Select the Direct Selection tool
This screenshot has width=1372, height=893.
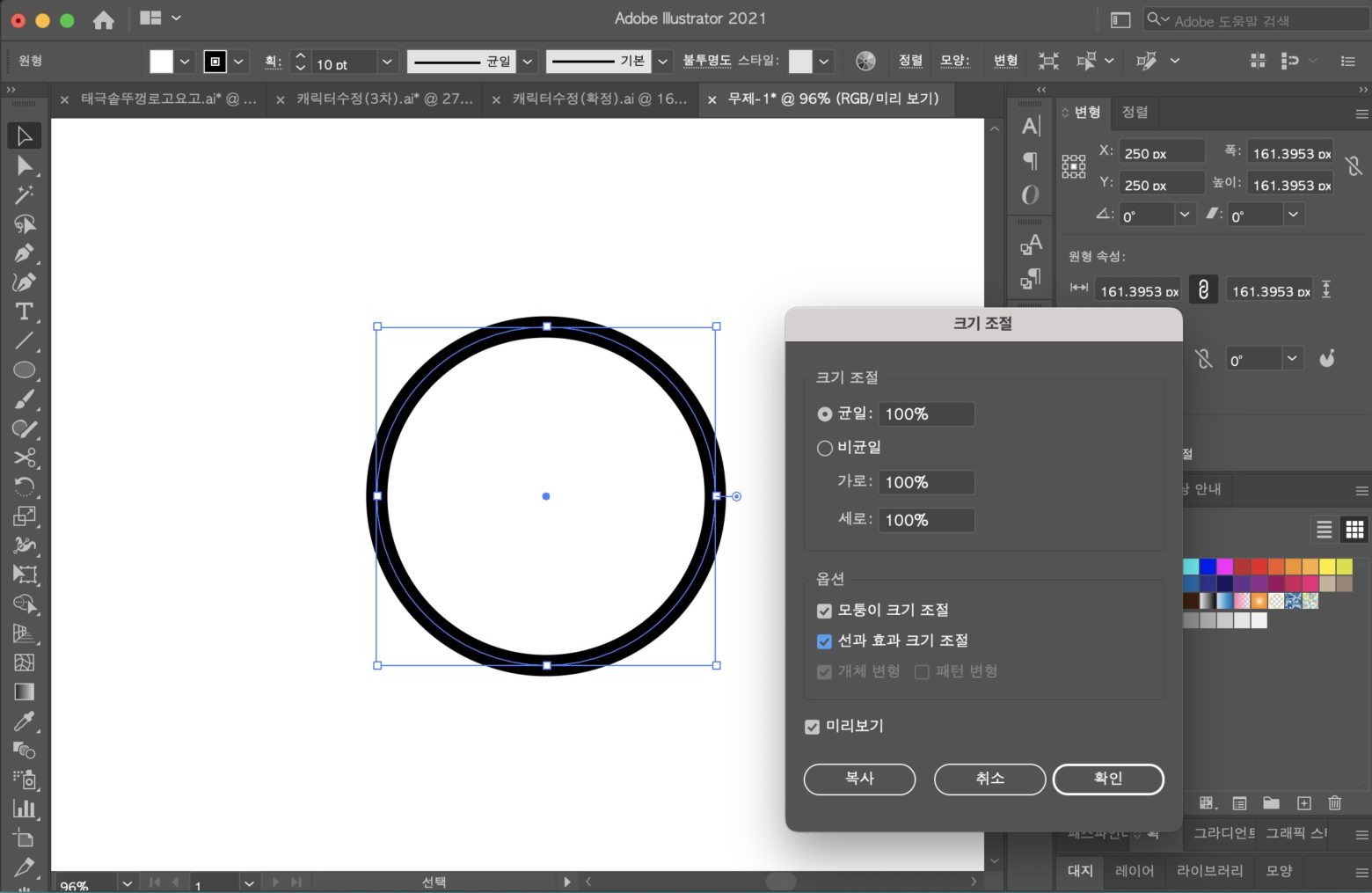[x=24, y=165]
